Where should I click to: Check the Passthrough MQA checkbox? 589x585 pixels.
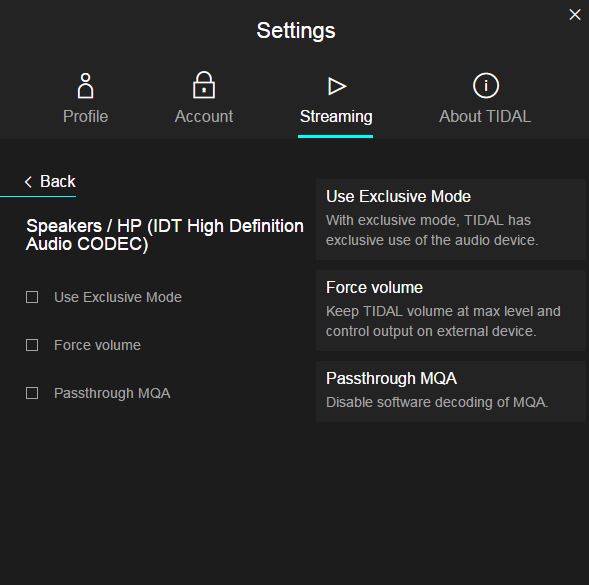click(x=32, y=393)
